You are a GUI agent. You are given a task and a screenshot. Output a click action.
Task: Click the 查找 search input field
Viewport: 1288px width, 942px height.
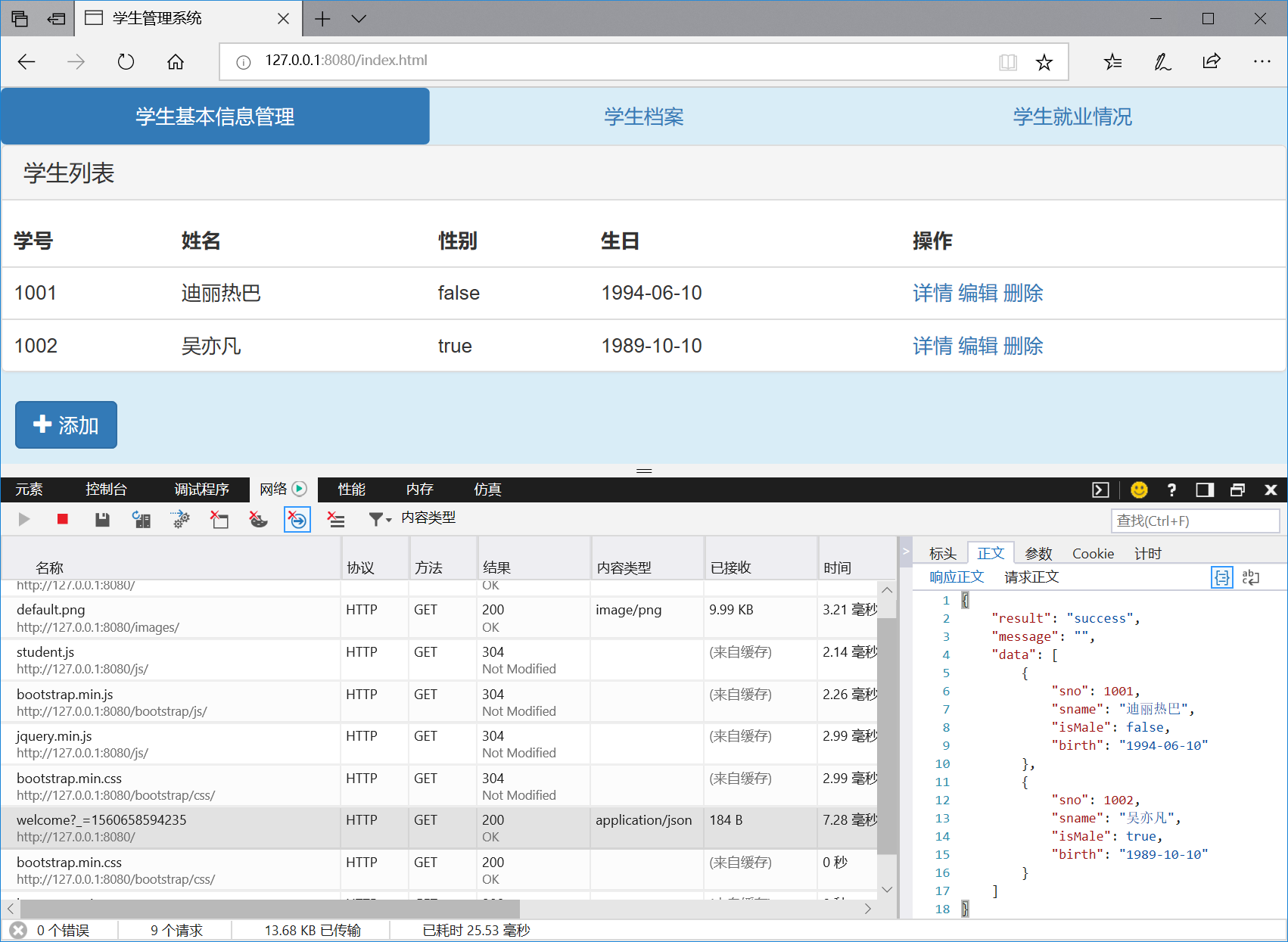tap(1194, 521)
